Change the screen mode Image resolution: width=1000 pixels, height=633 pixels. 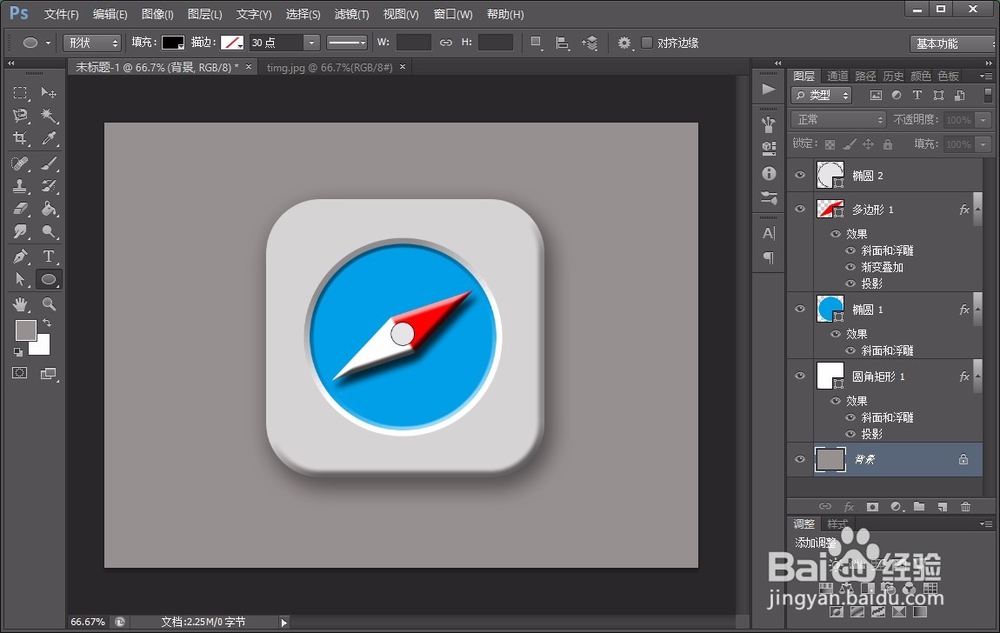pos(48,374)
